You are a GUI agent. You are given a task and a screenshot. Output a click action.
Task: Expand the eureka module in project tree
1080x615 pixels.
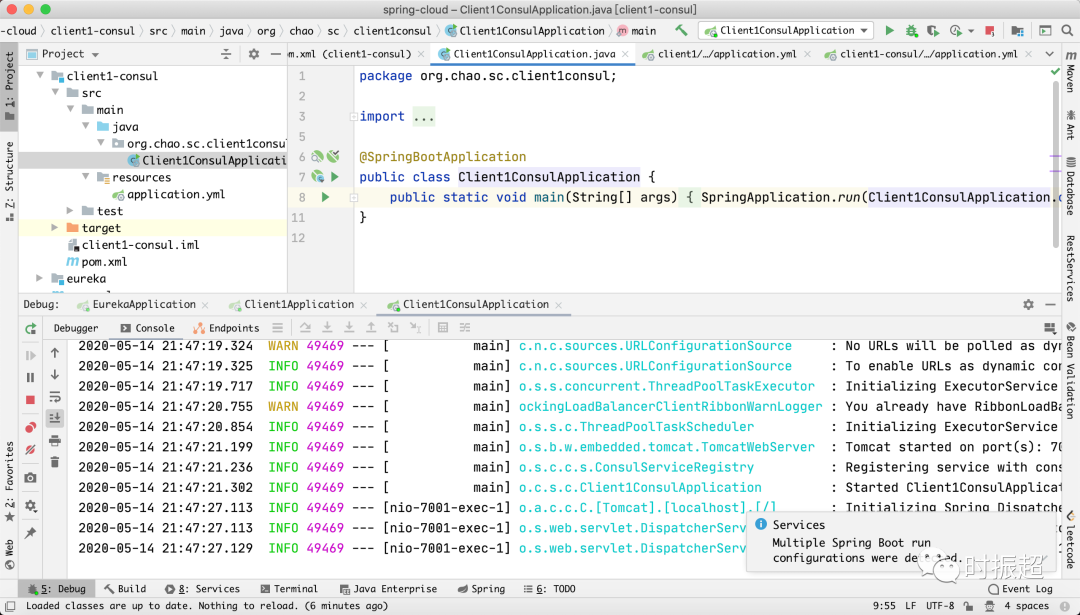coord(40,279)
